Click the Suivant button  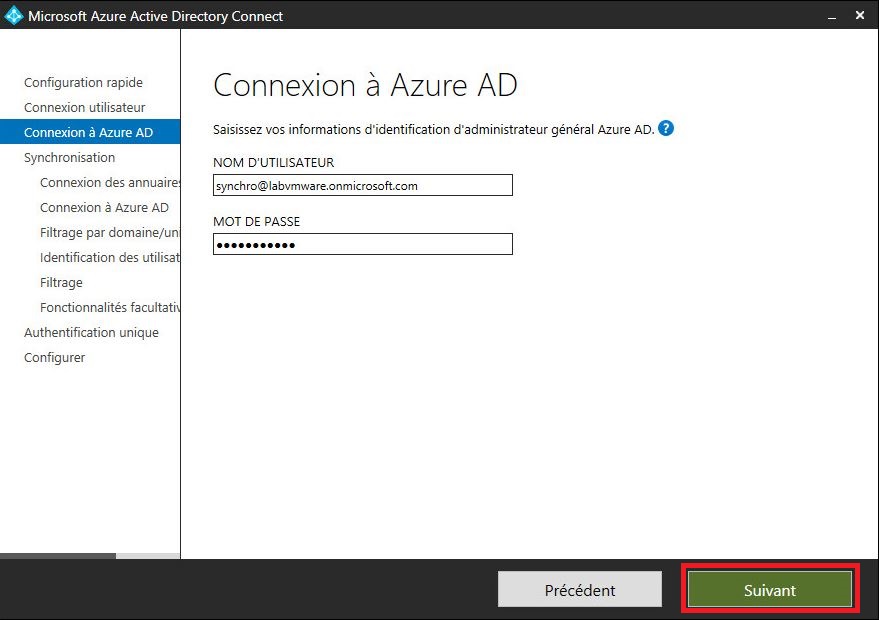pos(770,590)
